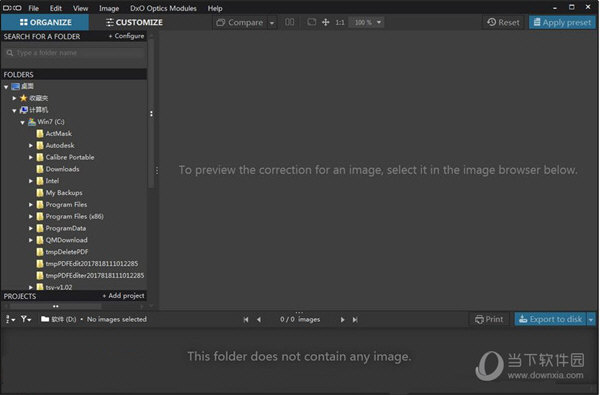
Task: Click the Add project link
Action: [123, 296]
